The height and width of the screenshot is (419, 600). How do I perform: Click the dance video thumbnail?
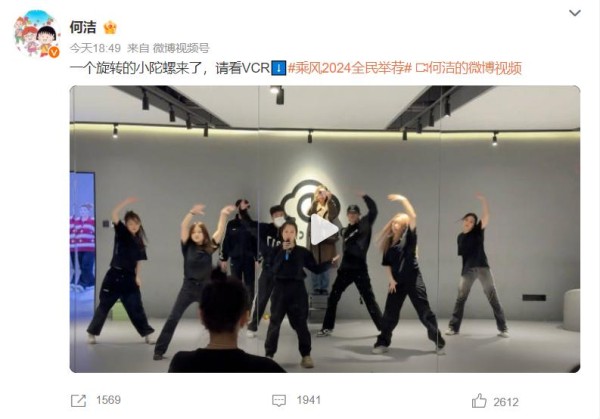click(x=324, y=229)
